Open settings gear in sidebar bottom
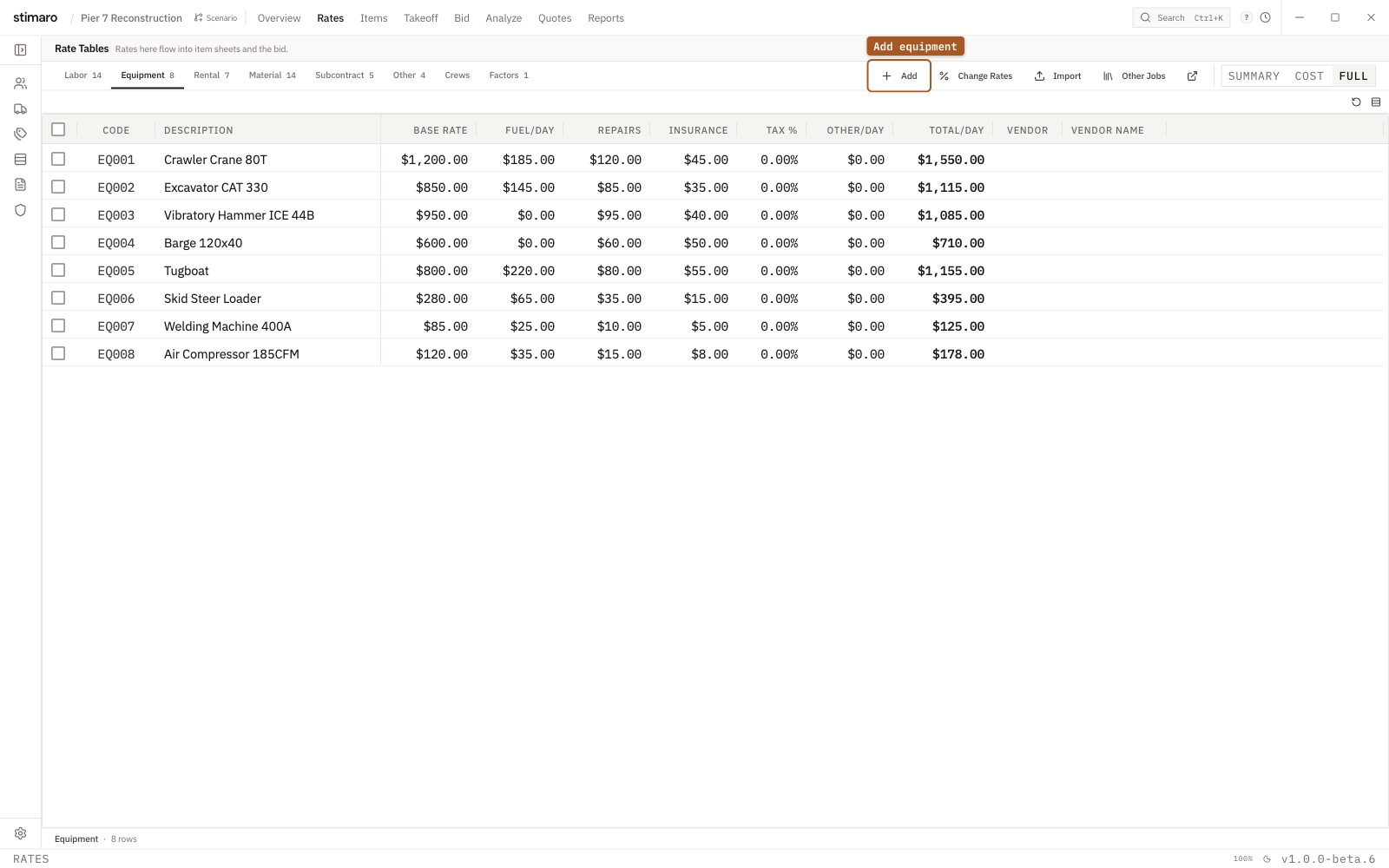The width and height of the screenshot is (1389, 868). (x=20, y=833)
